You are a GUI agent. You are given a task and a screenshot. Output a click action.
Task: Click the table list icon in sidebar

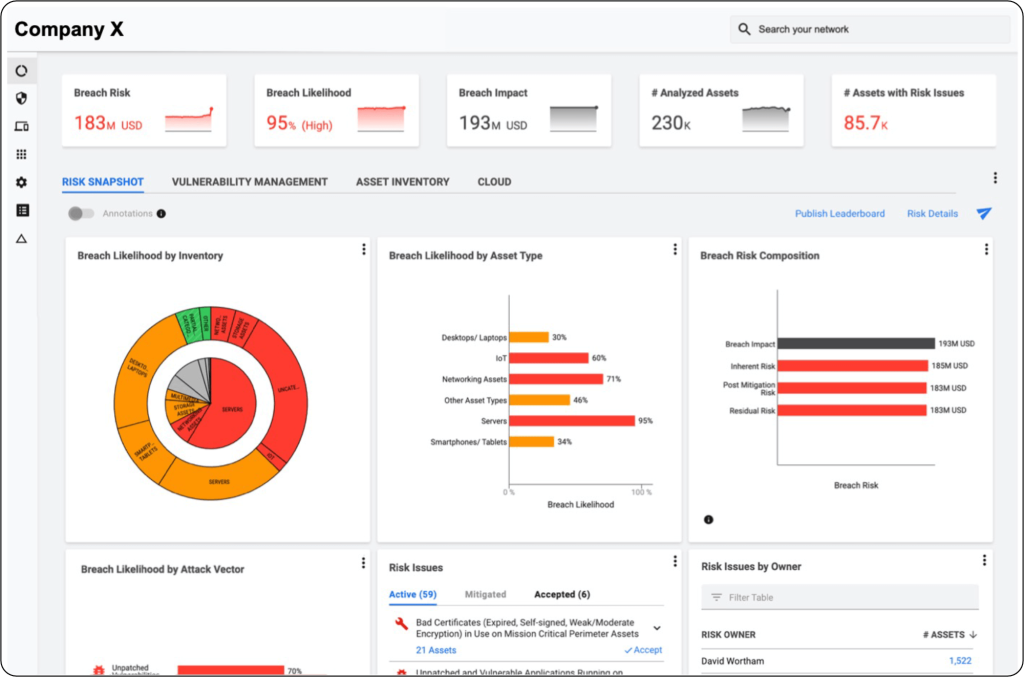point(22,210)
